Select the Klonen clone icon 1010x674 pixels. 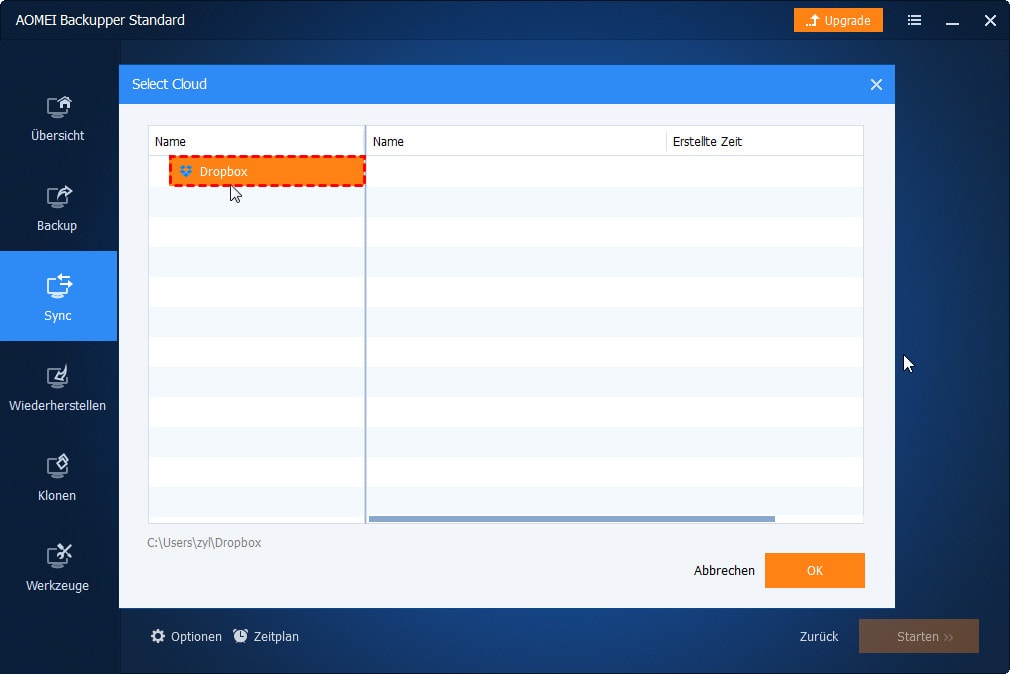pyautogui.click(x=58, y=466)
